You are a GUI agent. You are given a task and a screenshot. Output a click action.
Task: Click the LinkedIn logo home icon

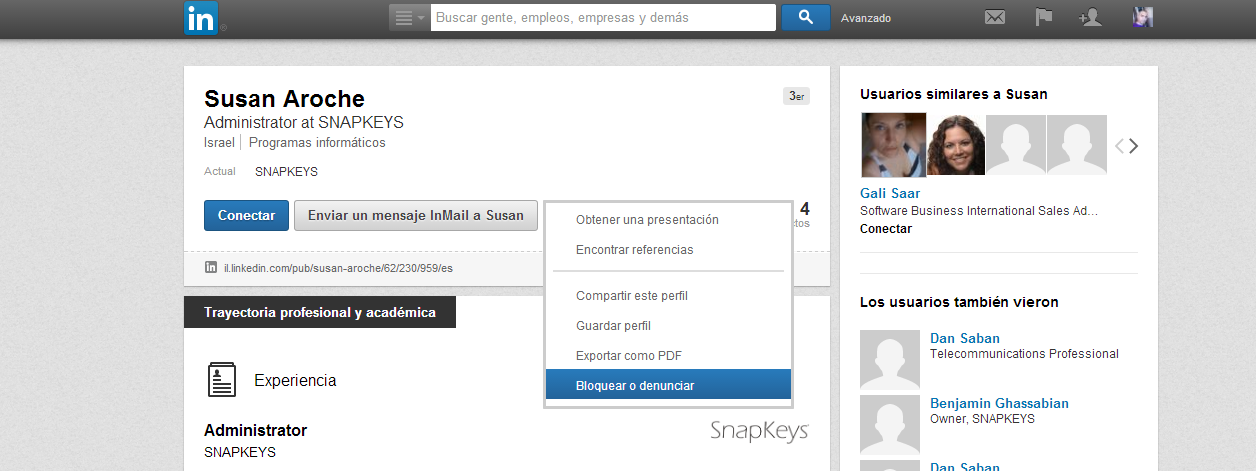pos(201,18)
